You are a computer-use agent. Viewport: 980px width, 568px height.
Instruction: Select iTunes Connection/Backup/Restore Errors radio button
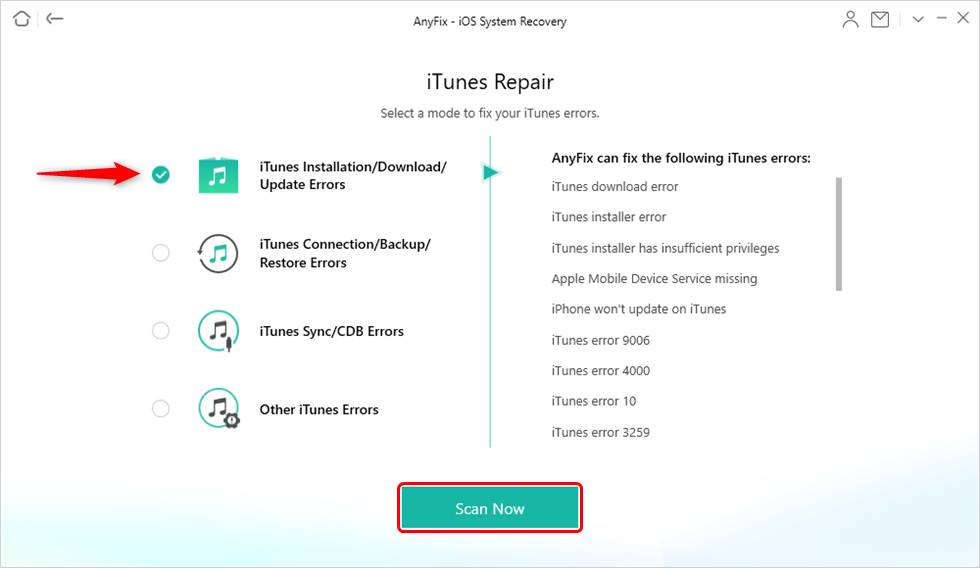pos(161,252)
